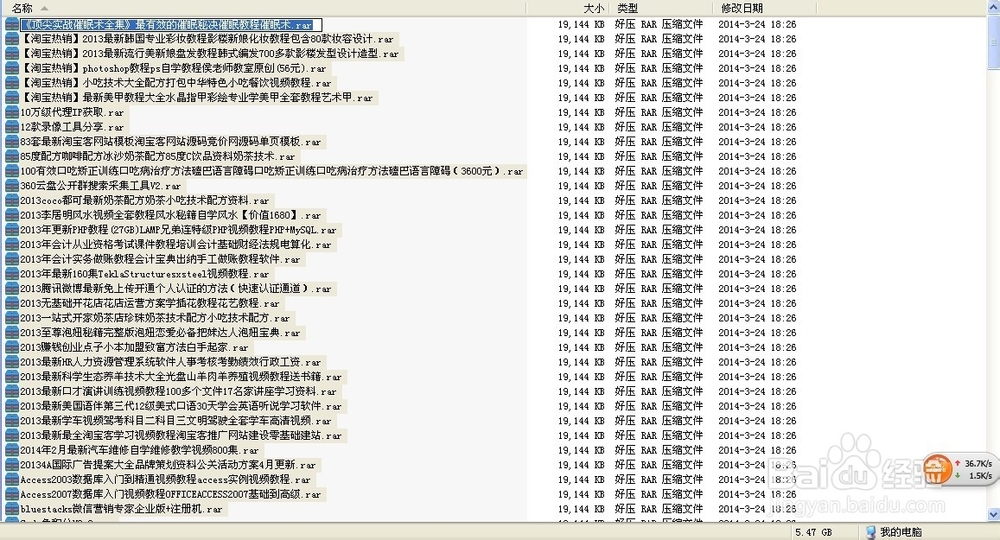Image resolution: width=1000 pixels, height=540 pixels.
Task: Click icon of 小吃技术大全配方 archive
Action: 11,83
